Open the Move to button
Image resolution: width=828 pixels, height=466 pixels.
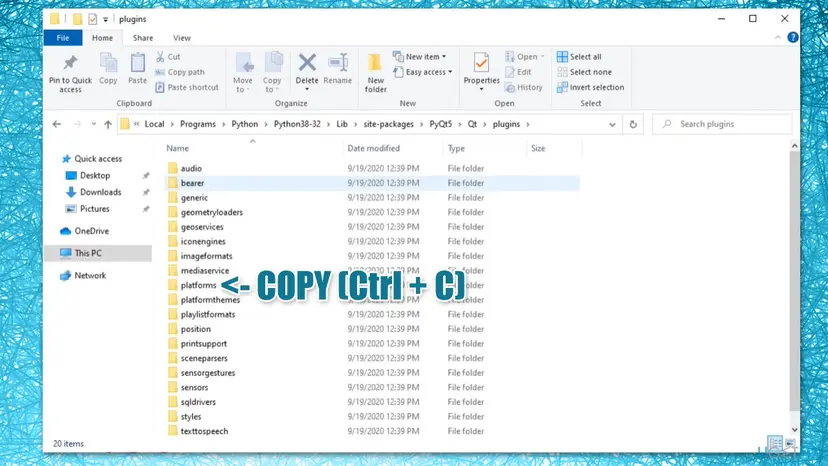(243, 73)
